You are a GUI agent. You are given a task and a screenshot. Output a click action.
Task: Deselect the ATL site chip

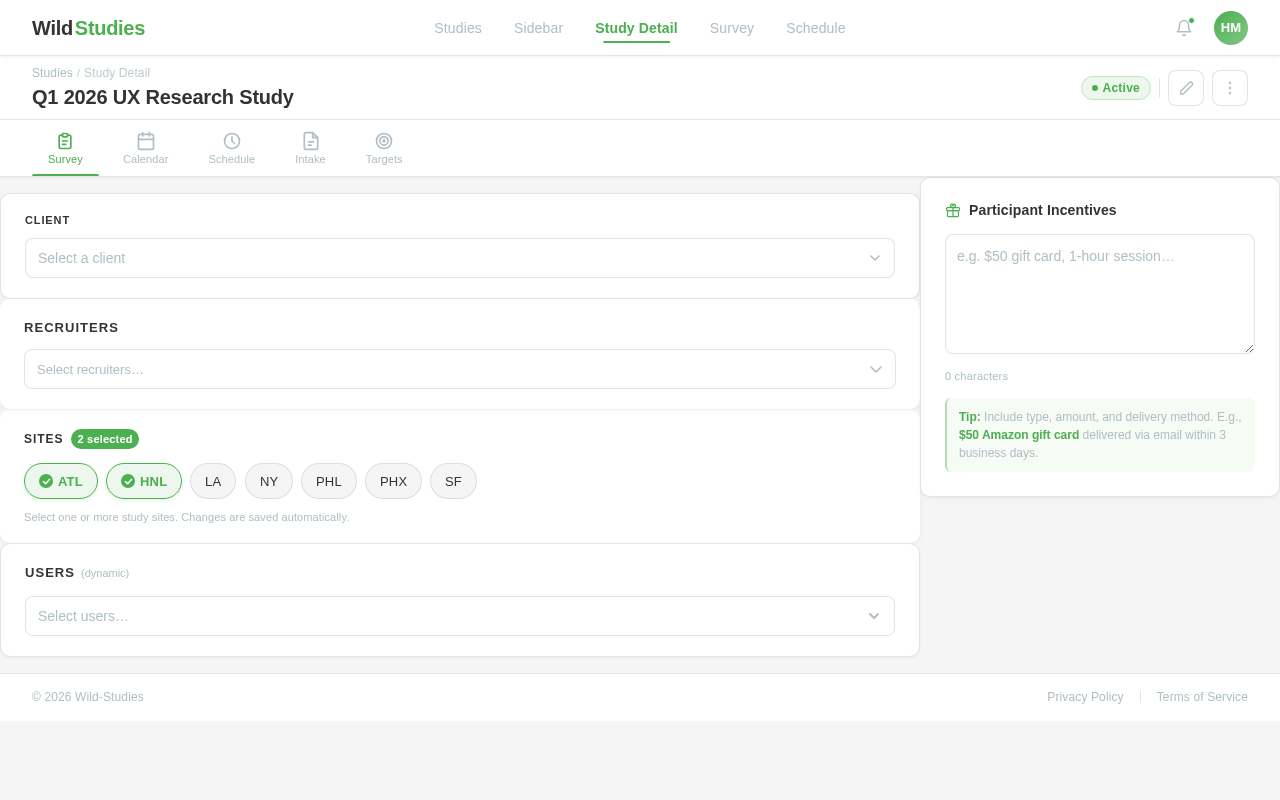click(60, 481)
